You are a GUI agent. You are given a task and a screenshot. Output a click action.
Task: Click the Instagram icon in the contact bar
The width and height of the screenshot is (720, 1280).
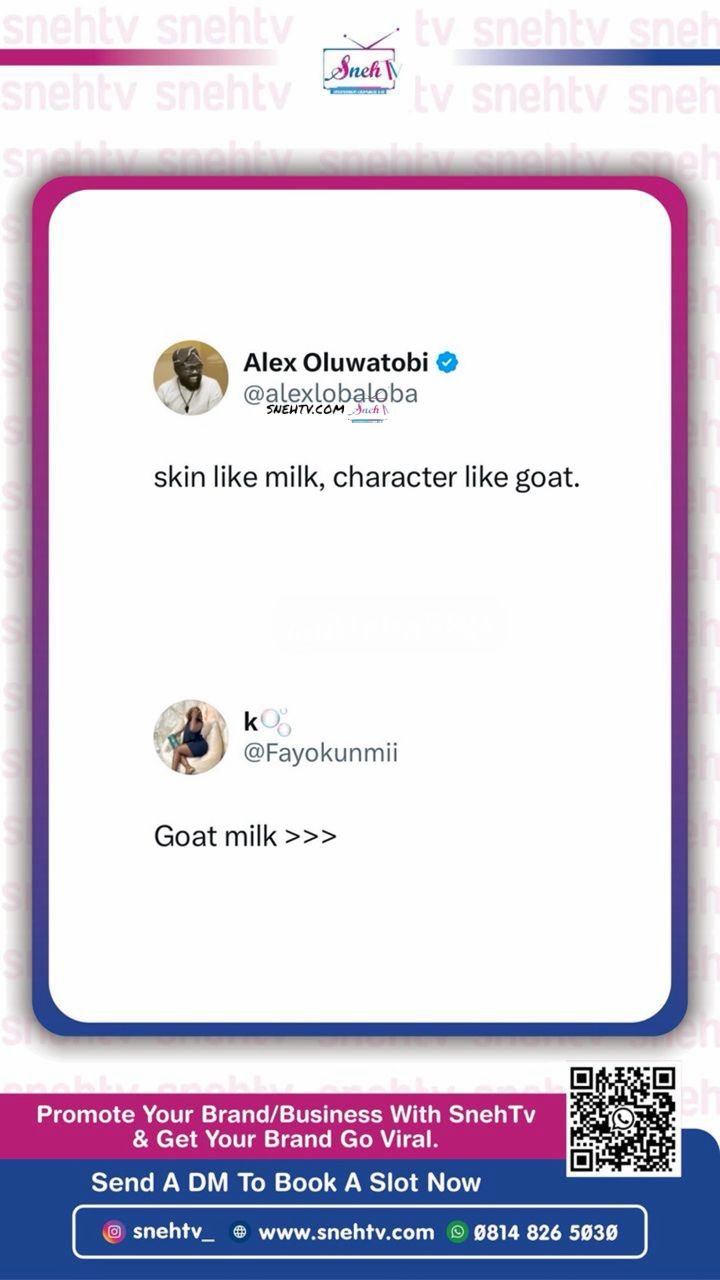point(113,1232)
